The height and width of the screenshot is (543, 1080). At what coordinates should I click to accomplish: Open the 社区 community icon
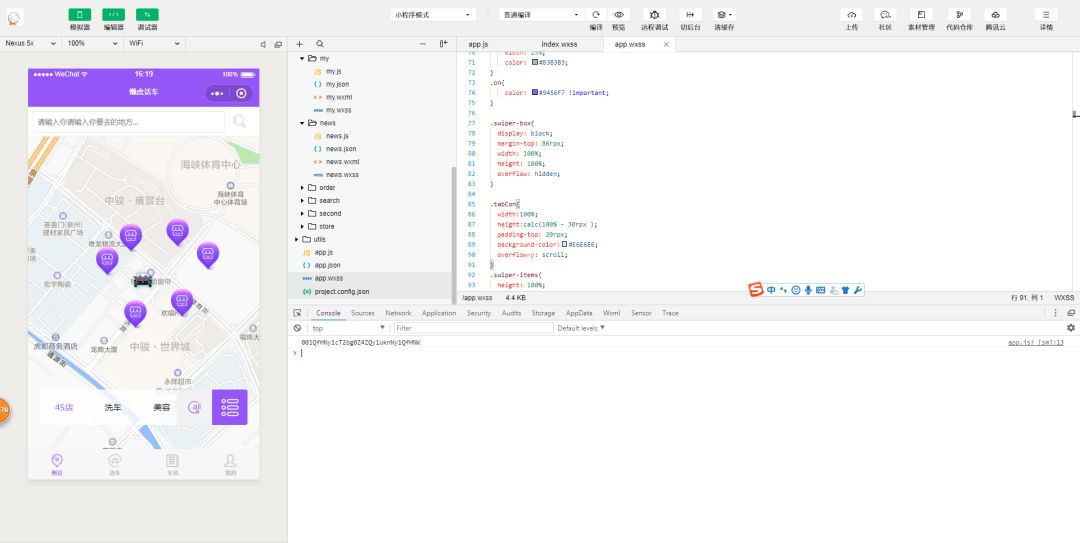[x=885, y=14]
